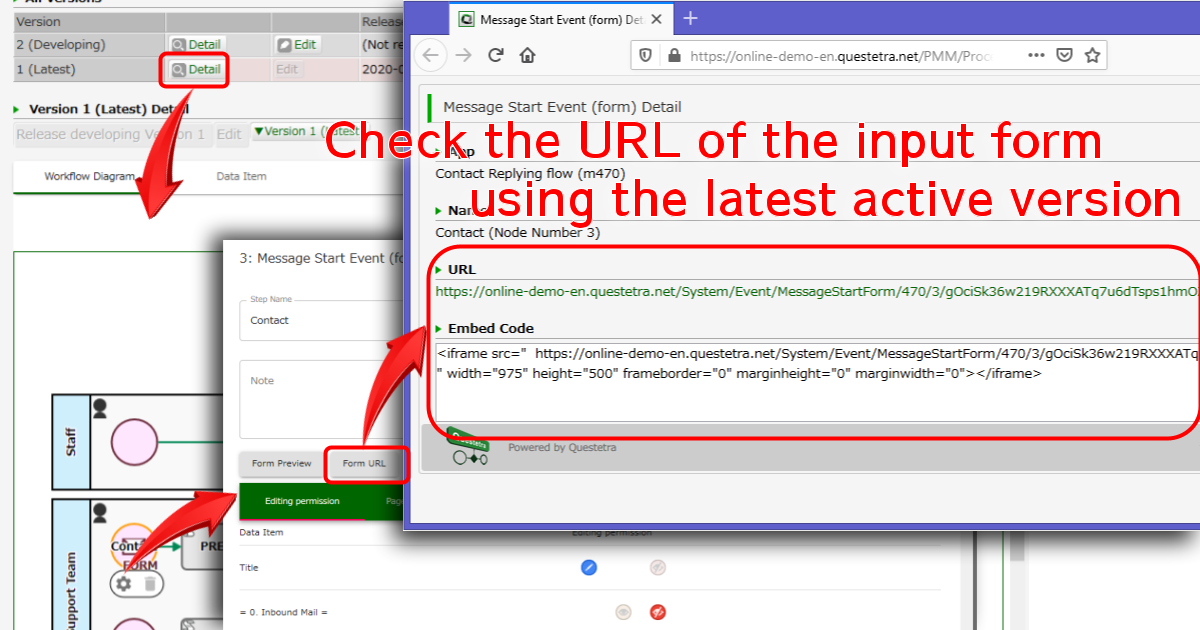Set Title to hidden with crossed-eye icon

coord(657,567)
